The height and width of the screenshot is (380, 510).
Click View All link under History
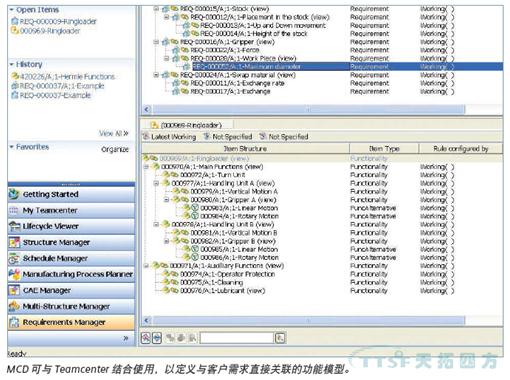click(x=113, y=133)
